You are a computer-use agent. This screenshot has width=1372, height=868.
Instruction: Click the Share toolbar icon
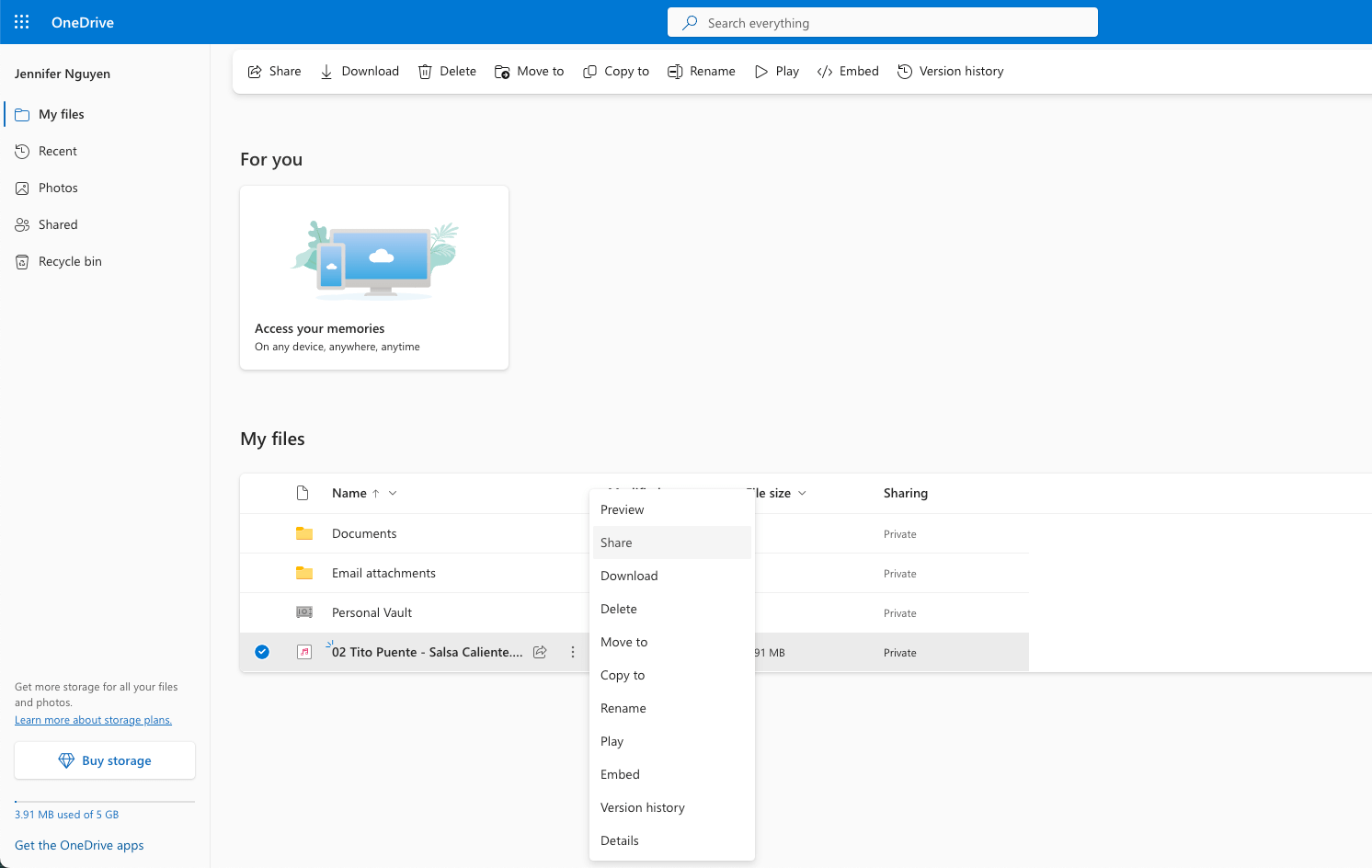255,72
